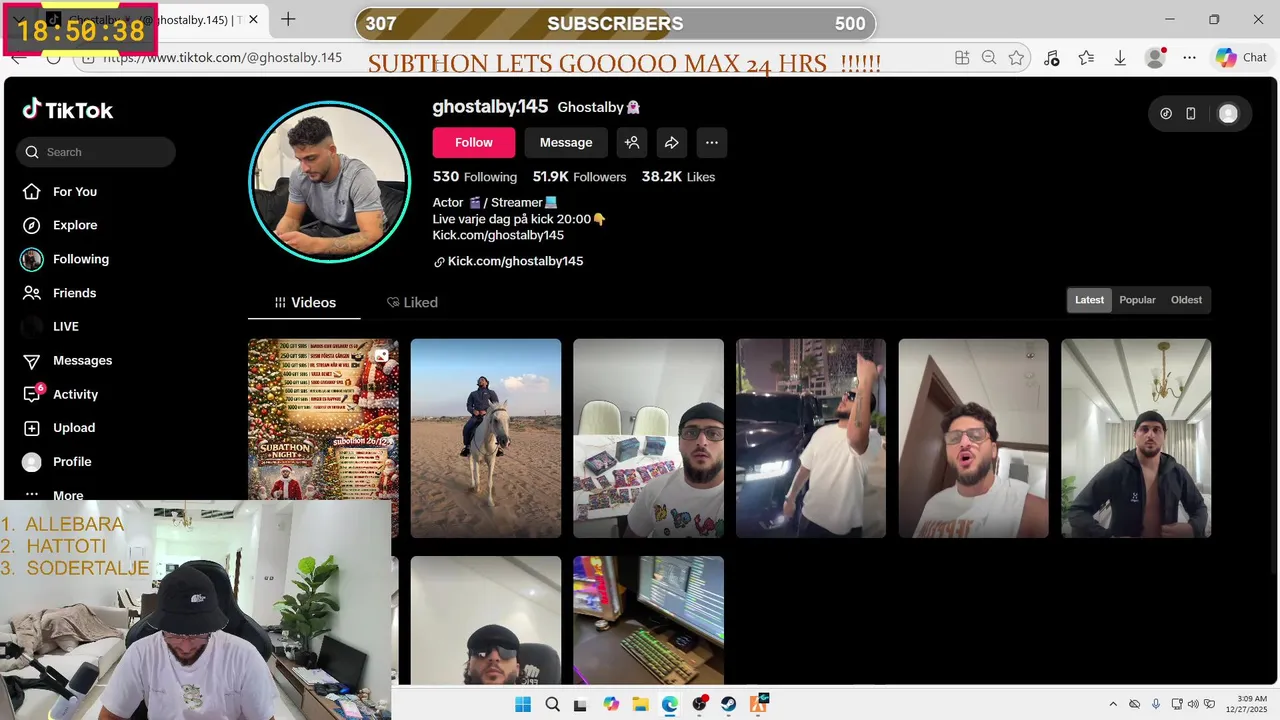Viewport: 1280px width, 720px height.
Task: View the 530 Following list
Action: point(475,177)
